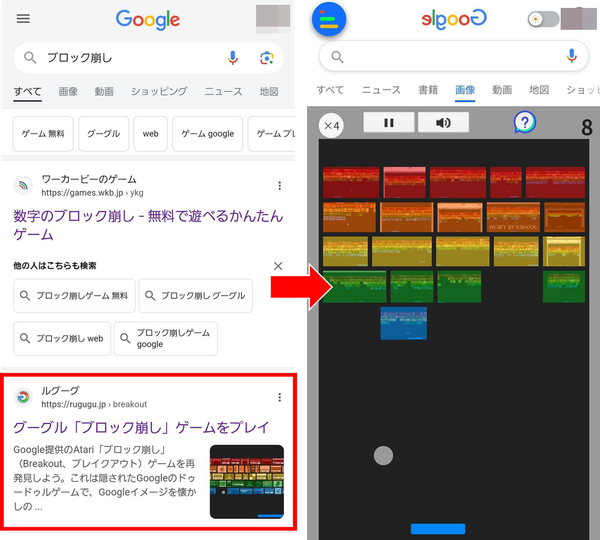This screenshot has height=540, width=600.
Task: Select the すべて tab on Google
Action: coord(28,92)
